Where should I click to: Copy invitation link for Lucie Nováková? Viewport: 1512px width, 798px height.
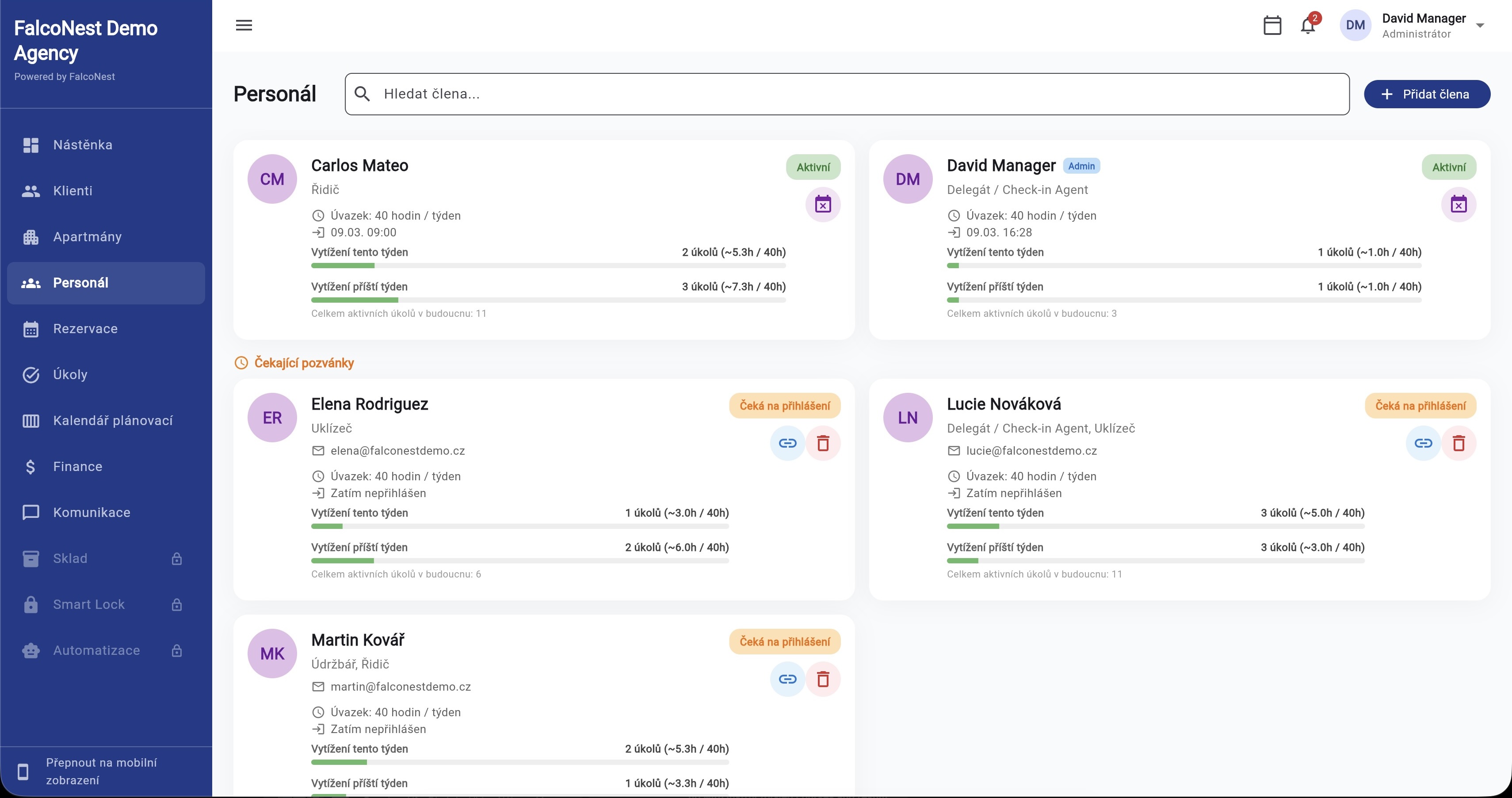[1423, 444]
